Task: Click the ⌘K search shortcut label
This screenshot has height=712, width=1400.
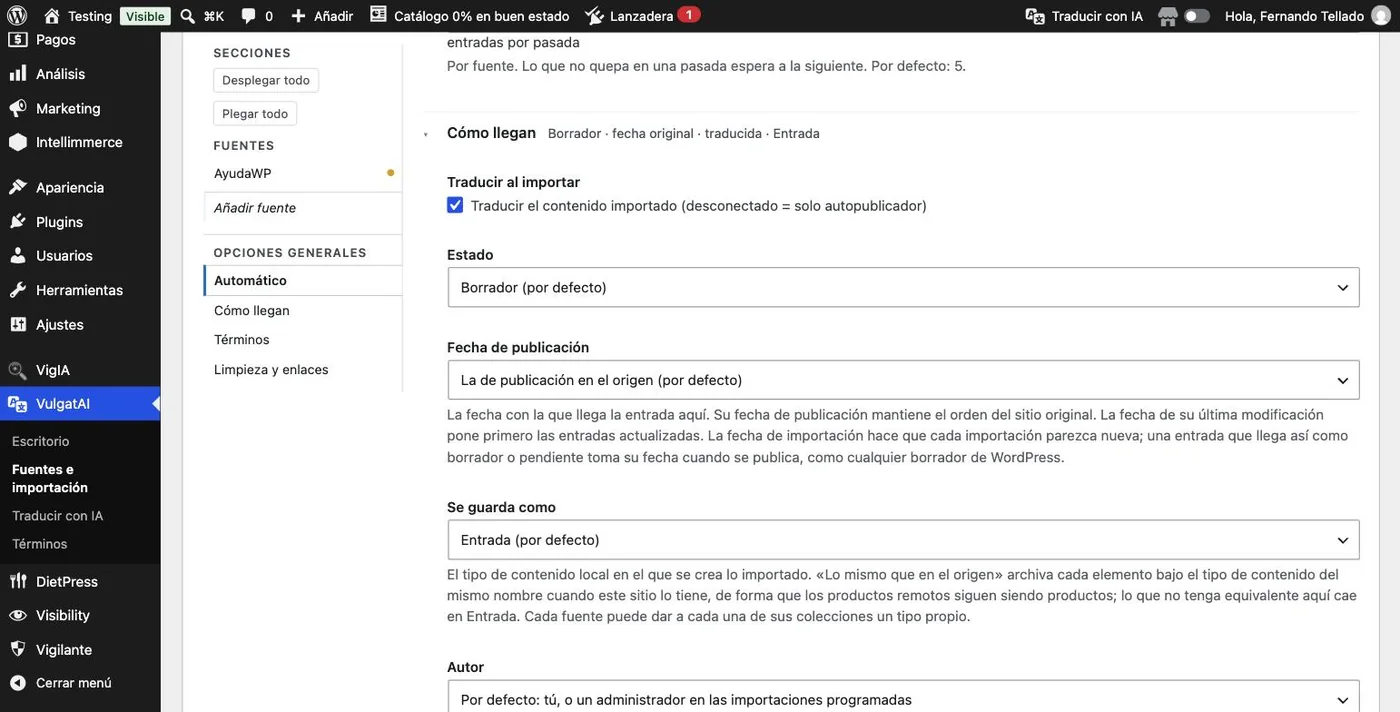Action: (213, 16)
